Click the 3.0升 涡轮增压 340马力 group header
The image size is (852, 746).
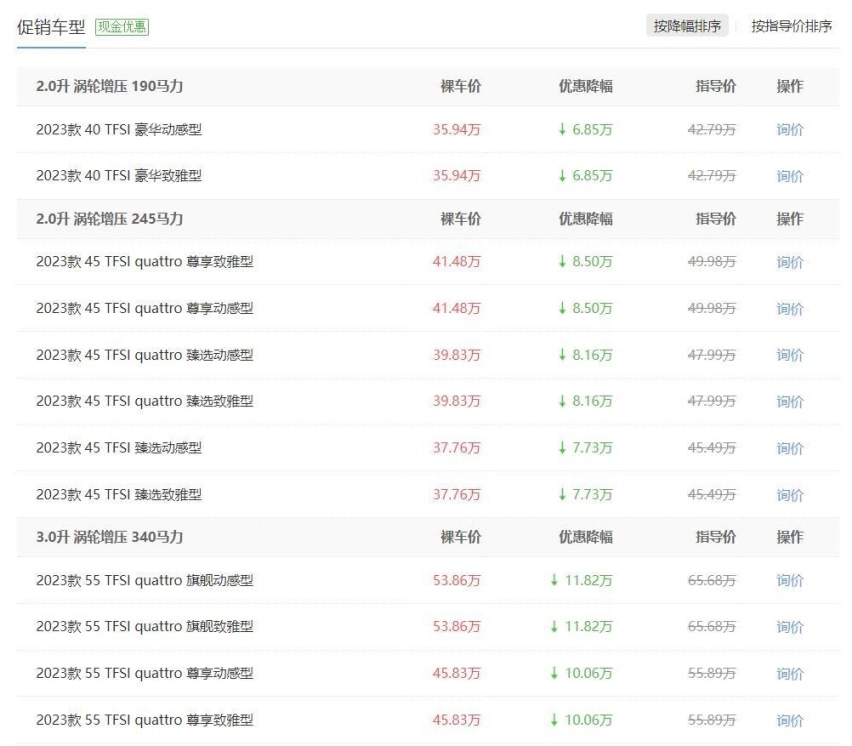(109, 537)
